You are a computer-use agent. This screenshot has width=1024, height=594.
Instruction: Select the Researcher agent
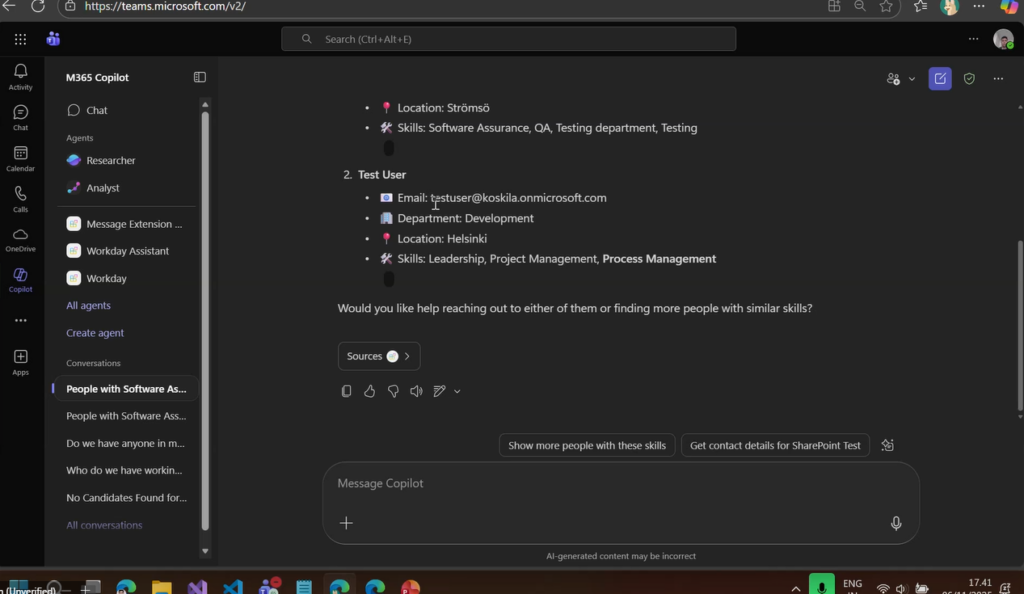127,160
